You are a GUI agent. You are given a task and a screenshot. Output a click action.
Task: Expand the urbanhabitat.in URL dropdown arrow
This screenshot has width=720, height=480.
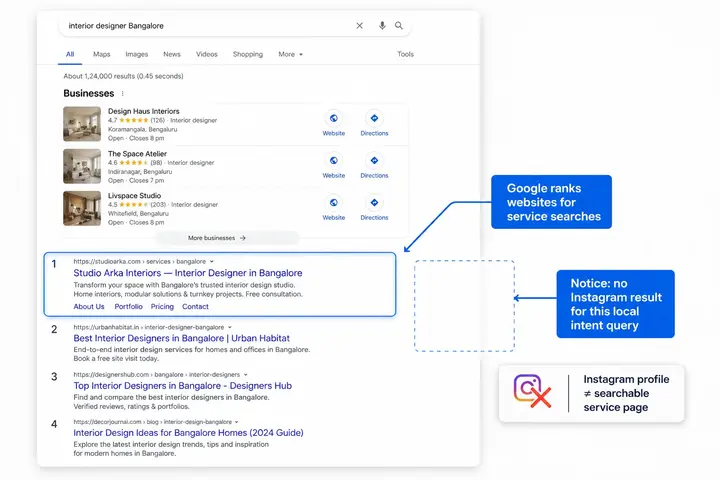tap(230, 328)
